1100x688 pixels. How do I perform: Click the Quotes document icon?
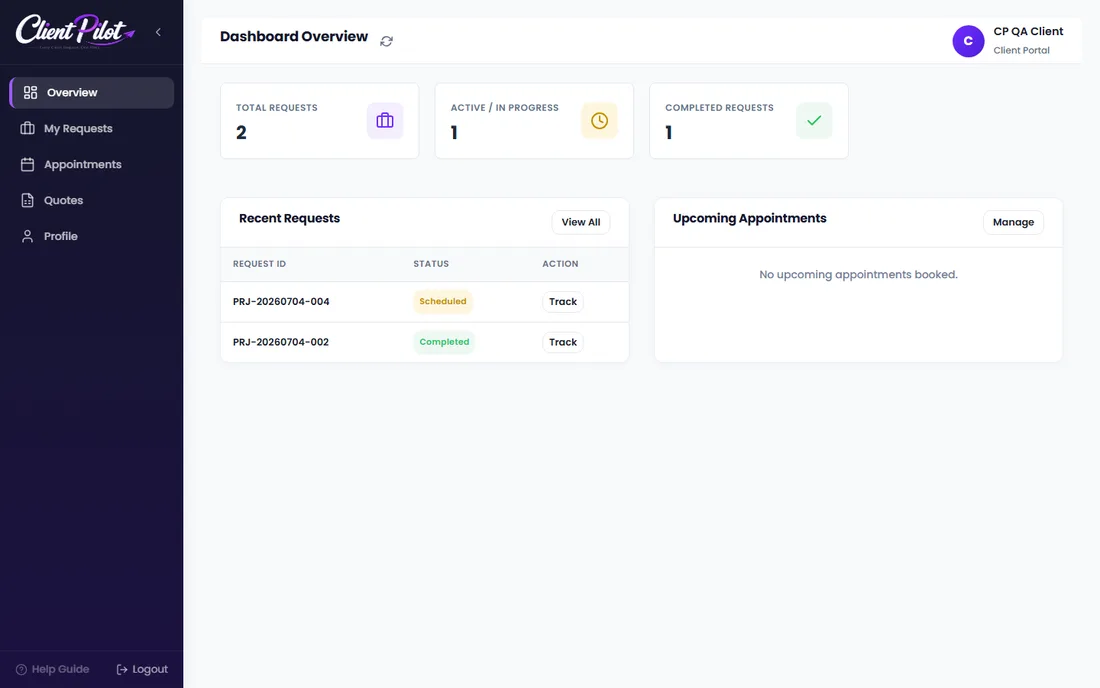27,201
